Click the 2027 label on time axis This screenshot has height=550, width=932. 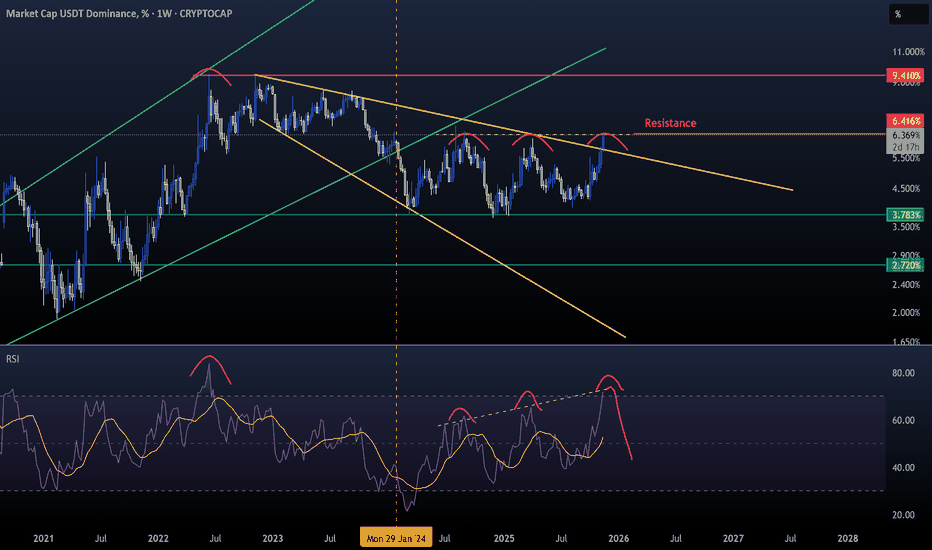733,539
